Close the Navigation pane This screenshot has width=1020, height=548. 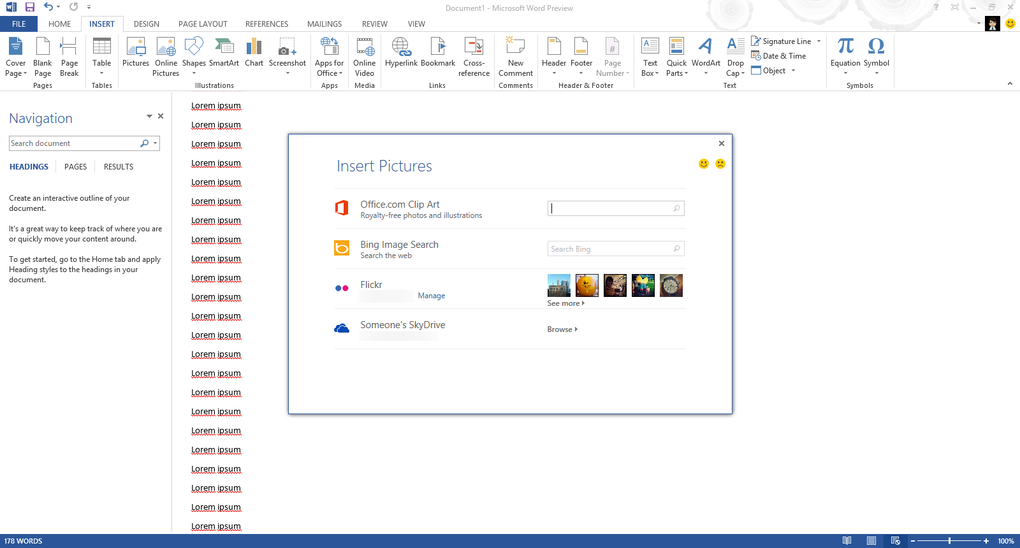click(x=161, y=116)
